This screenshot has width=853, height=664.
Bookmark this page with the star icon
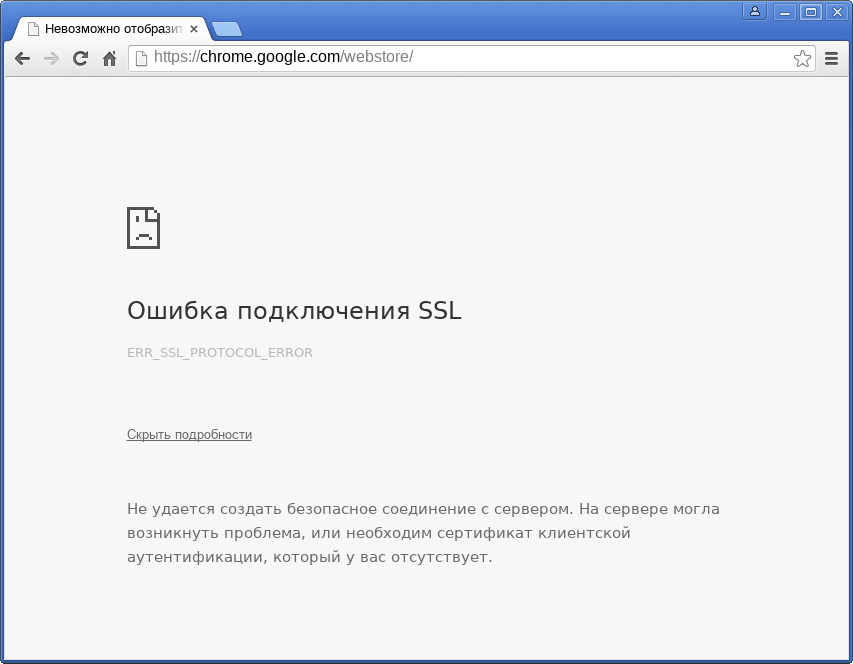[x=800, y=58]
